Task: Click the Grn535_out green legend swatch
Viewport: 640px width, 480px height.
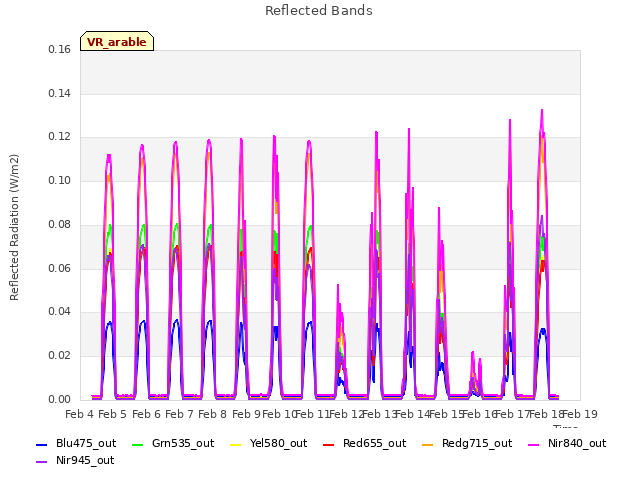Action: [138, 444]
